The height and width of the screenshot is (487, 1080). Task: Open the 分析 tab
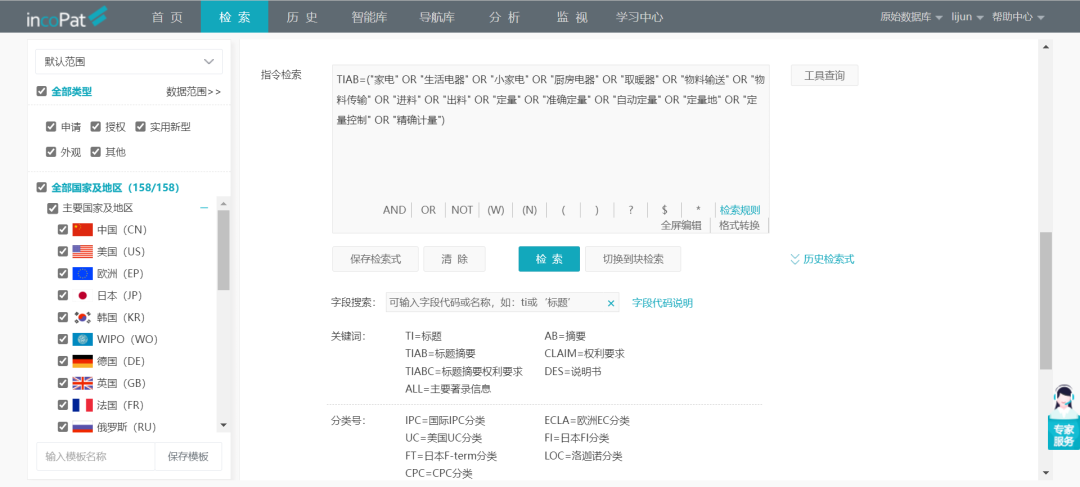tap(504, 17)
